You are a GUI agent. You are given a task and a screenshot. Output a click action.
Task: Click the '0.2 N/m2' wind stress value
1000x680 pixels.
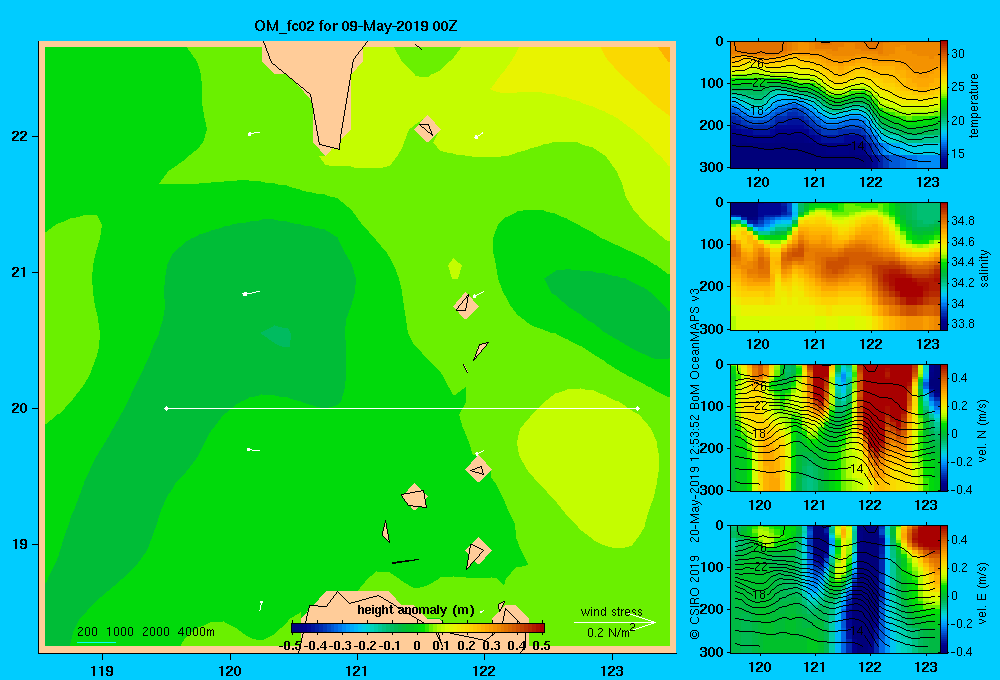click(x=610, y=632)
